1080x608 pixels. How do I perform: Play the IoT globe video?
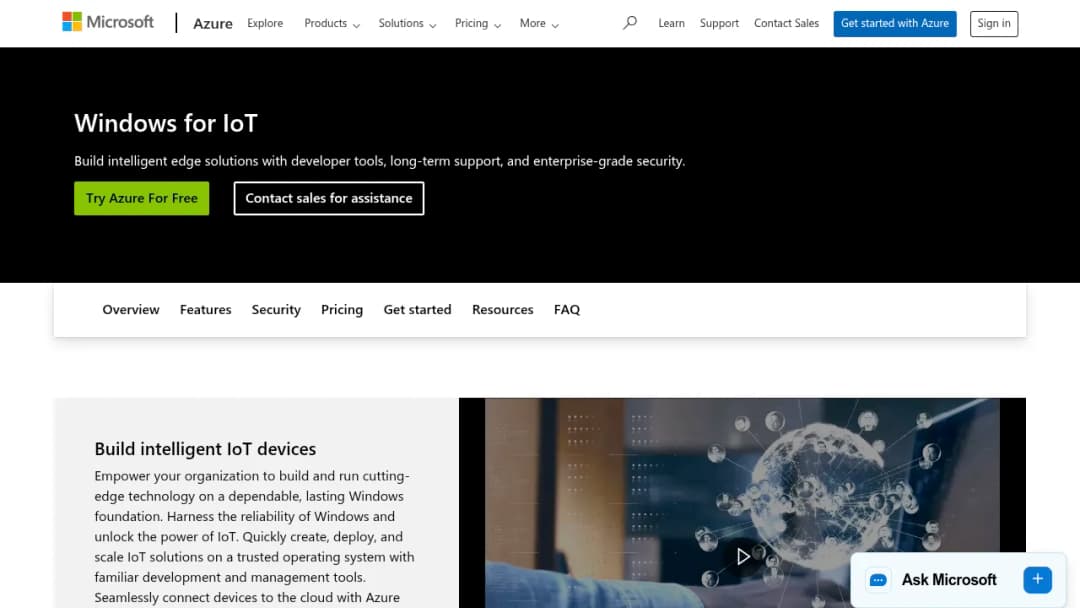[x=742, y=556]
